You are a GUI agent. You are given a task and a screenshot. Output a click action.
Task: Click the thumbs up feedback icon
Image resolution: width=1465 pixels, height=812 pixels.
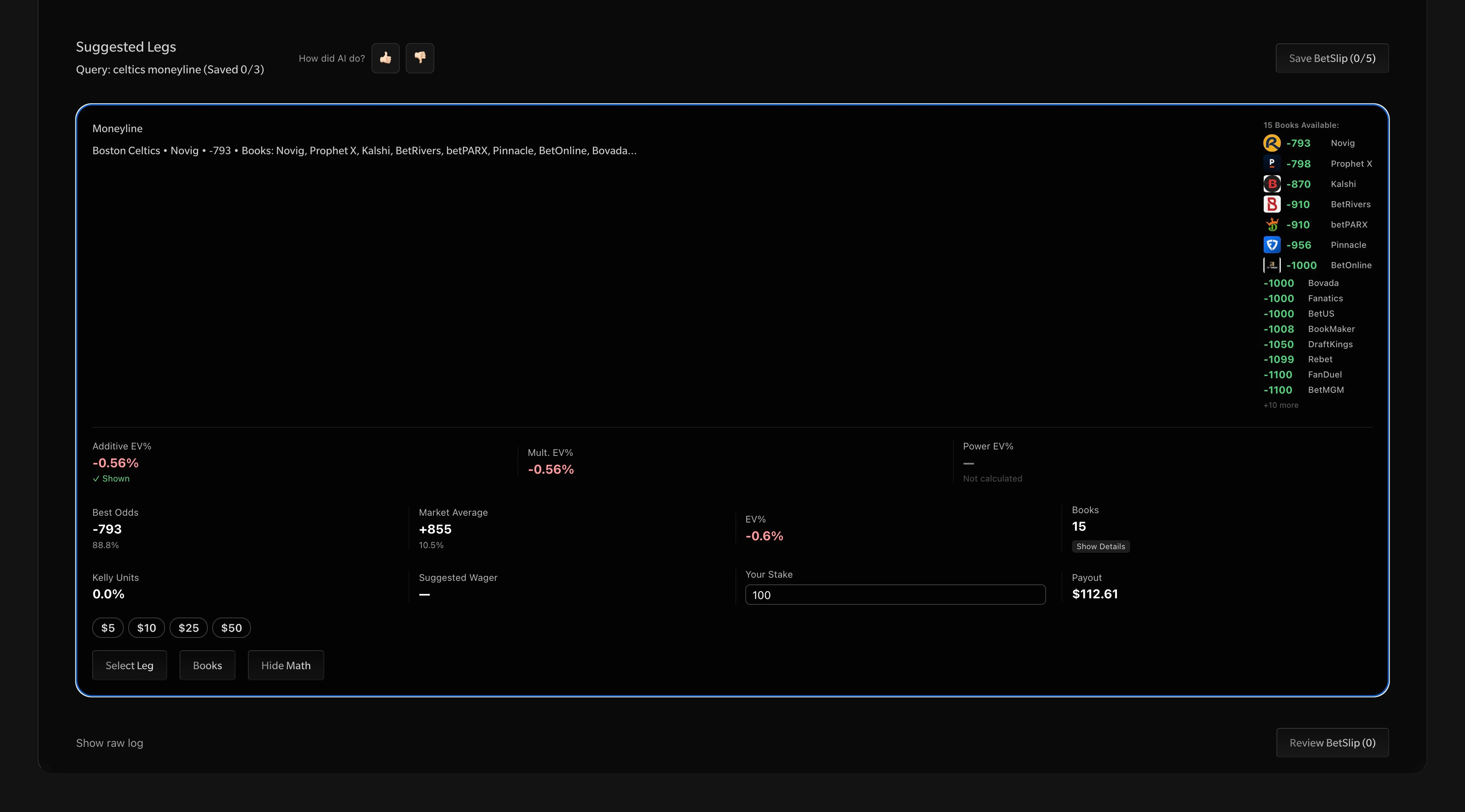coord(385,58)
